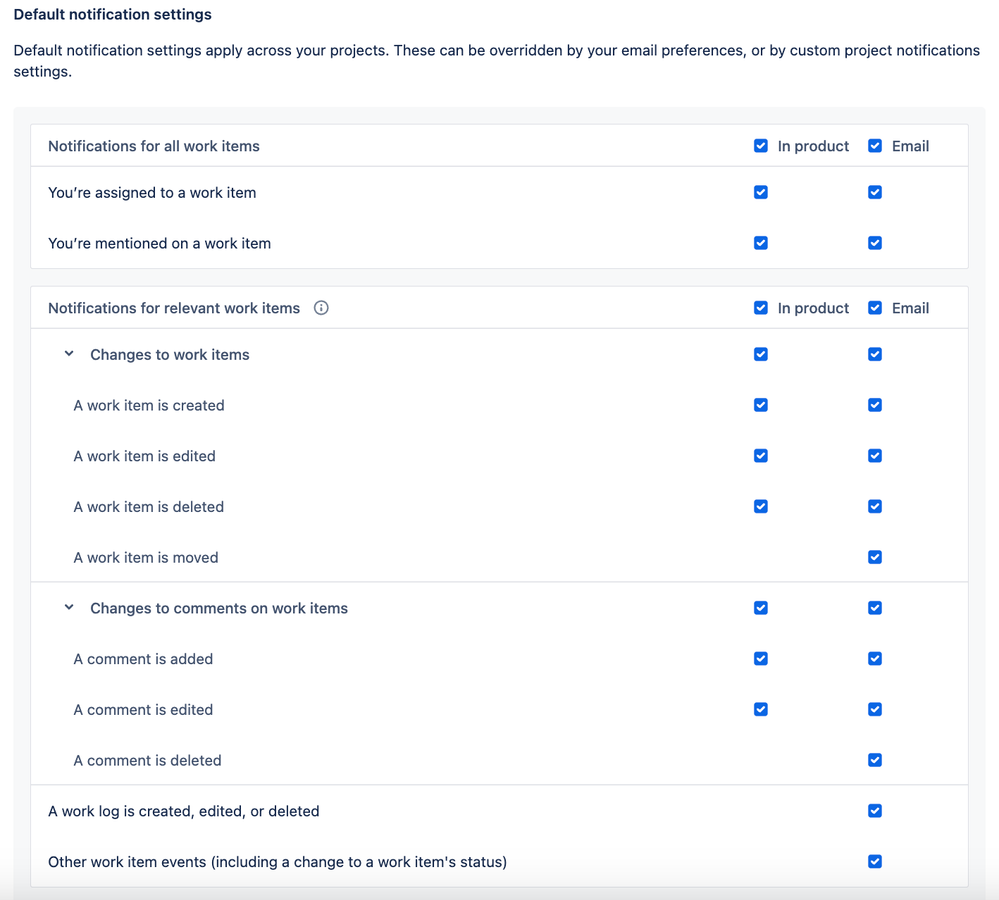Uncheck In product for all work items header
Screen dimensions: 999x900
pos(761,146)
